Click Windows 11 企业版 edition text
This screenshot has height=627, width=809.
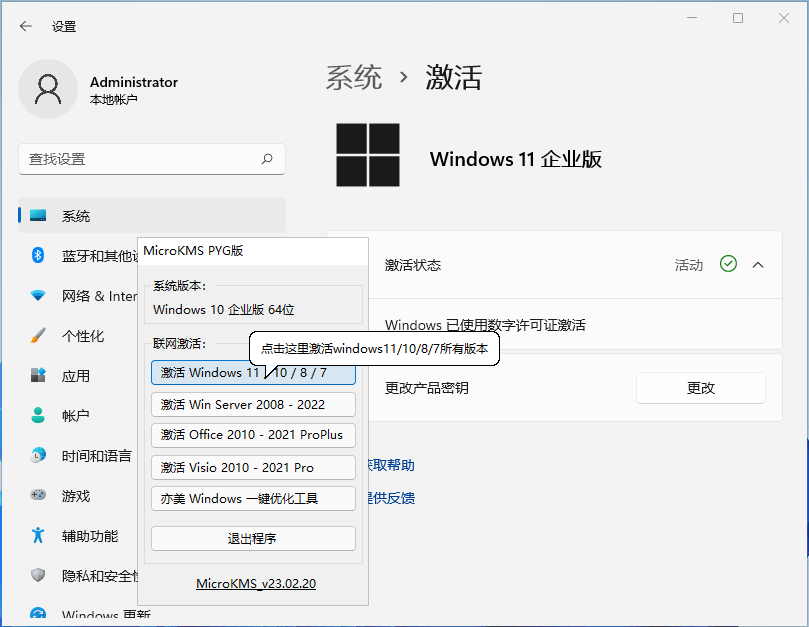coord(516,158)
